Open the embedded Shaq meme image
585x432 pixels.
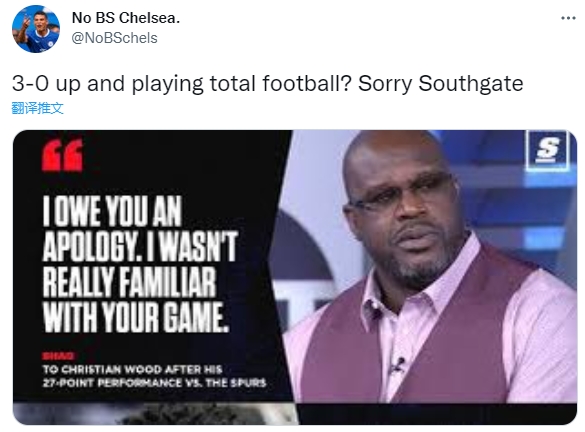pos(295,266)
